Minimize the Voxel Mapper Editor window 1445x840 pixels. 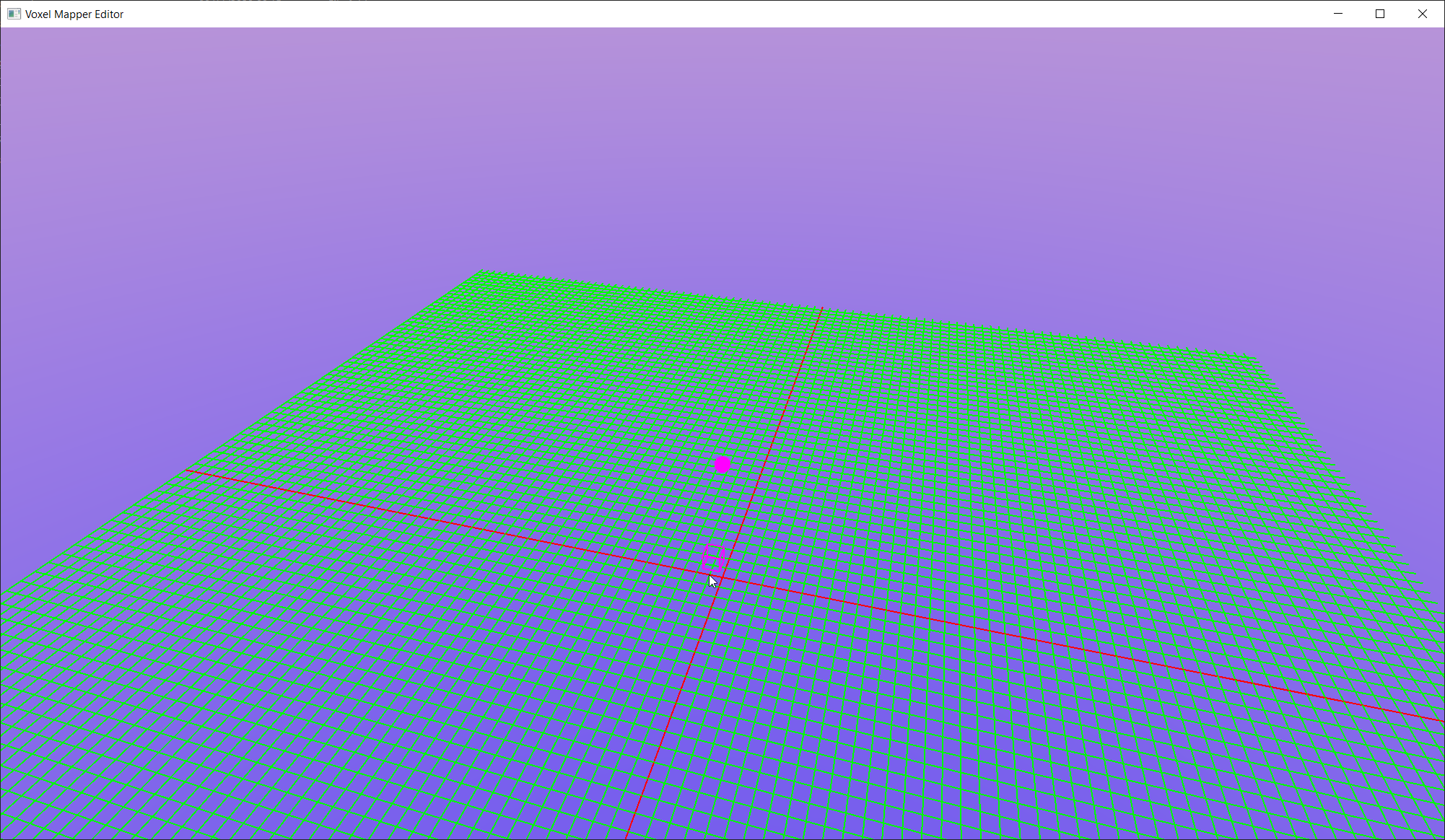pyautogui.click(x=1338, y=14)
